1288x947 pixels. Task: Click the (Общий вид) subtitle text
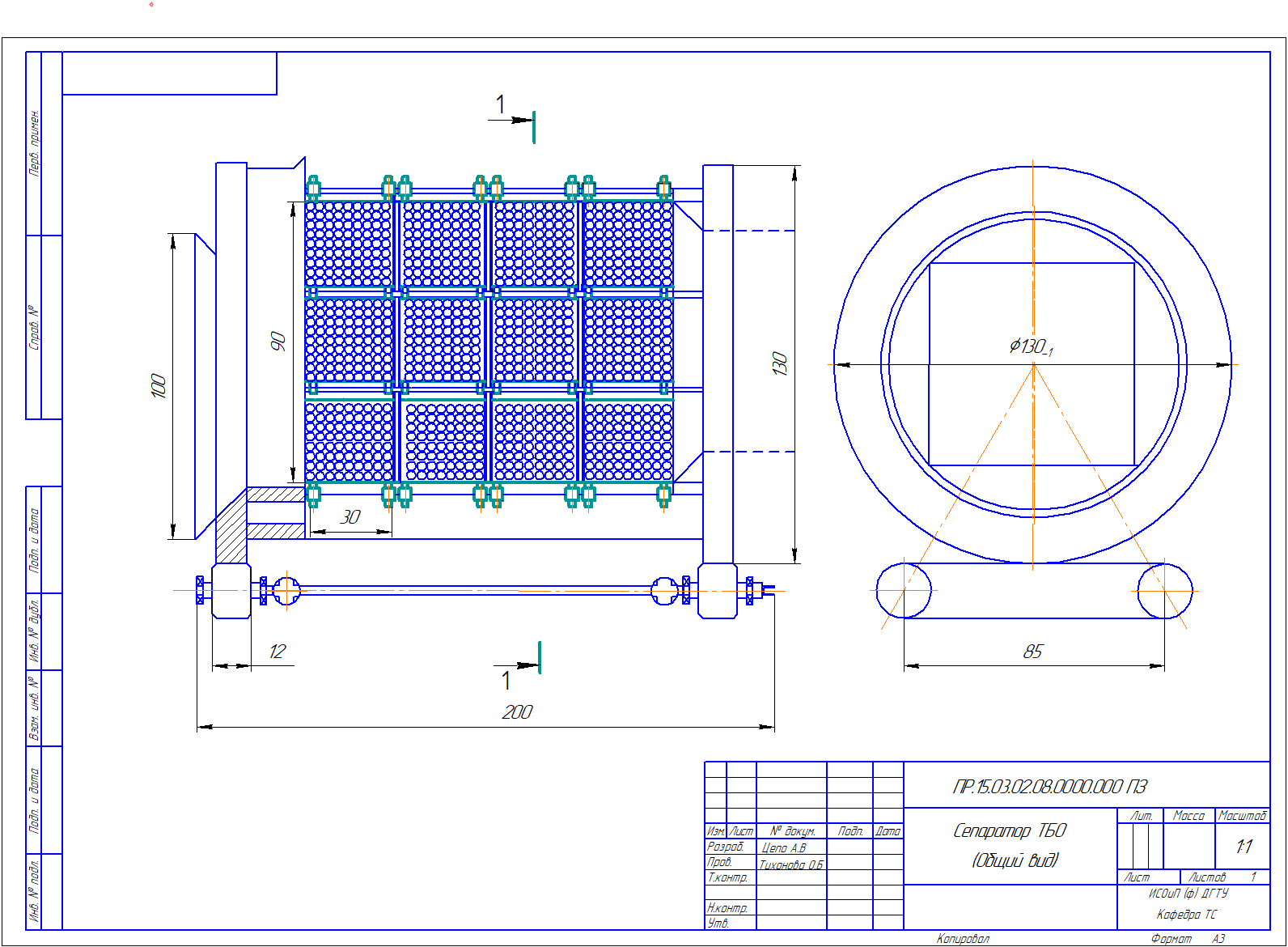point(1015,860)
